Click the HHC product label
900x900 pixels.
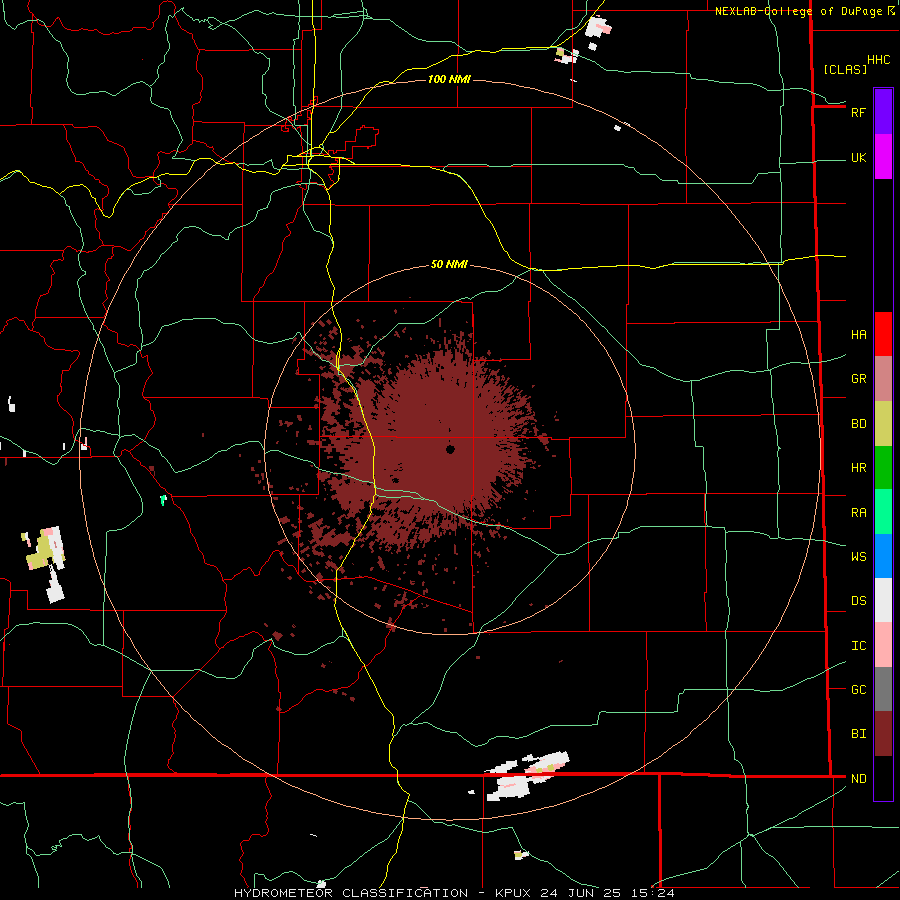point(879,60)
